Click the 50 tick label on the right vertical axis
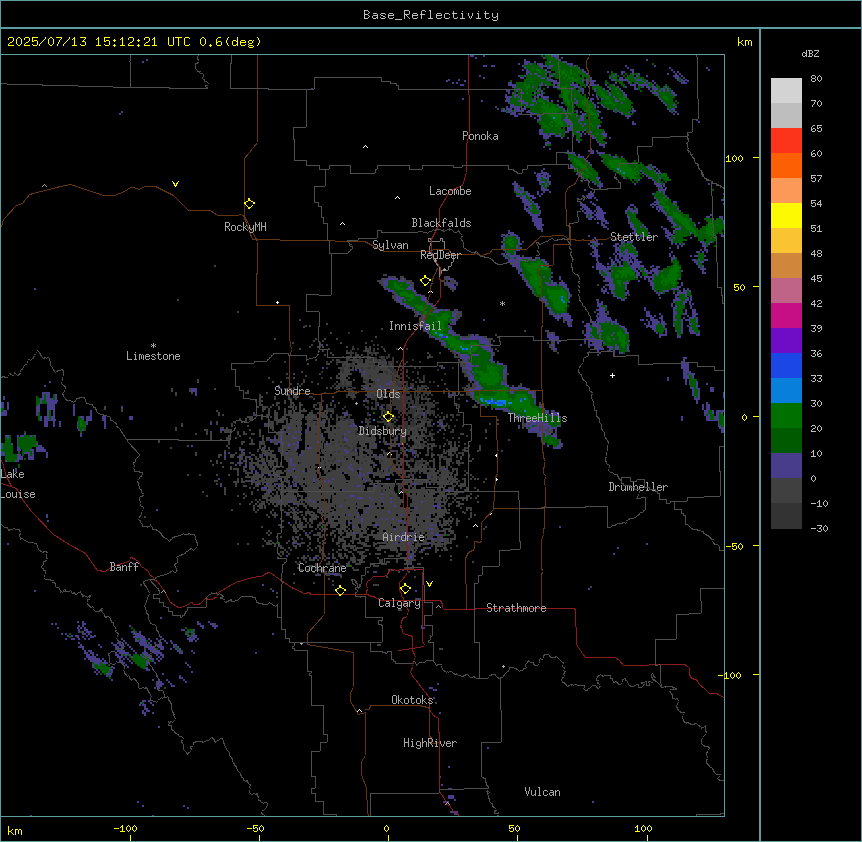Screen dimensions: 862x842 739,287
